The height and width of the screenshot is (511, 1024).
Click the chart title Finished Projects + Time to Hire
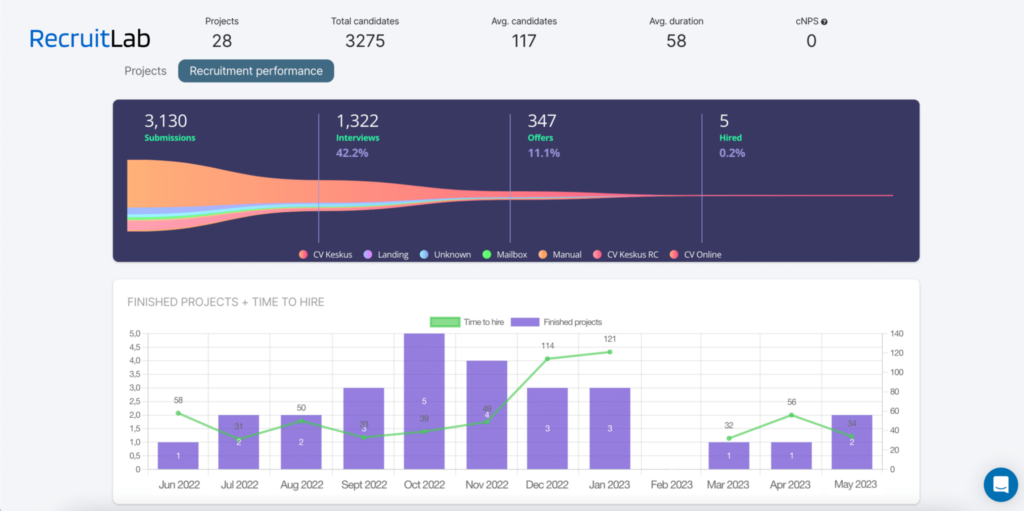pos(226,302)
